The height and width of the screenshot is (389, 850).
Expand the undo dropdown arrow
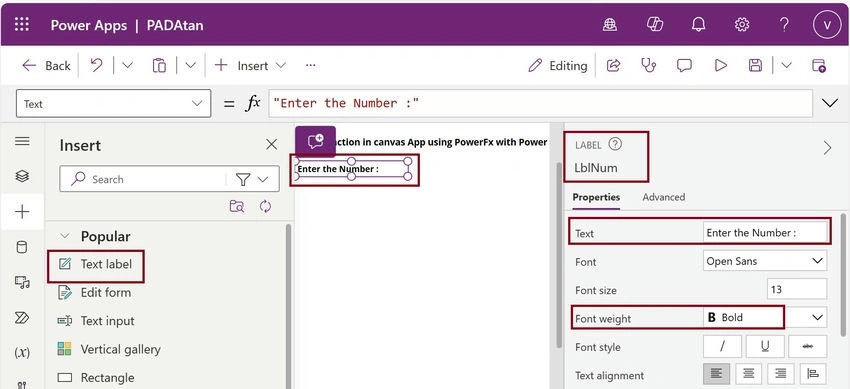pyautogui.click(x=127, y=66)
